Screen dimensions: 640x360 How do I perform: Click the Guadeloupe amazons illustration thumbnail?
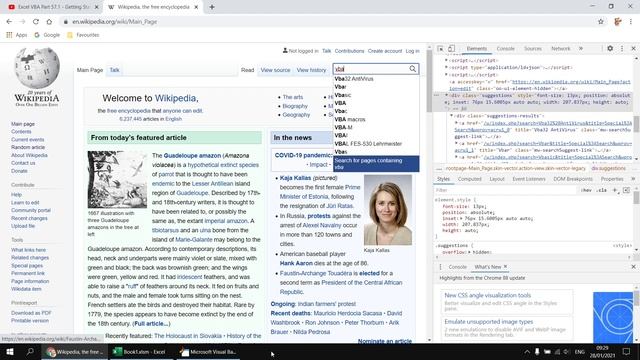[x=117, y=180]
